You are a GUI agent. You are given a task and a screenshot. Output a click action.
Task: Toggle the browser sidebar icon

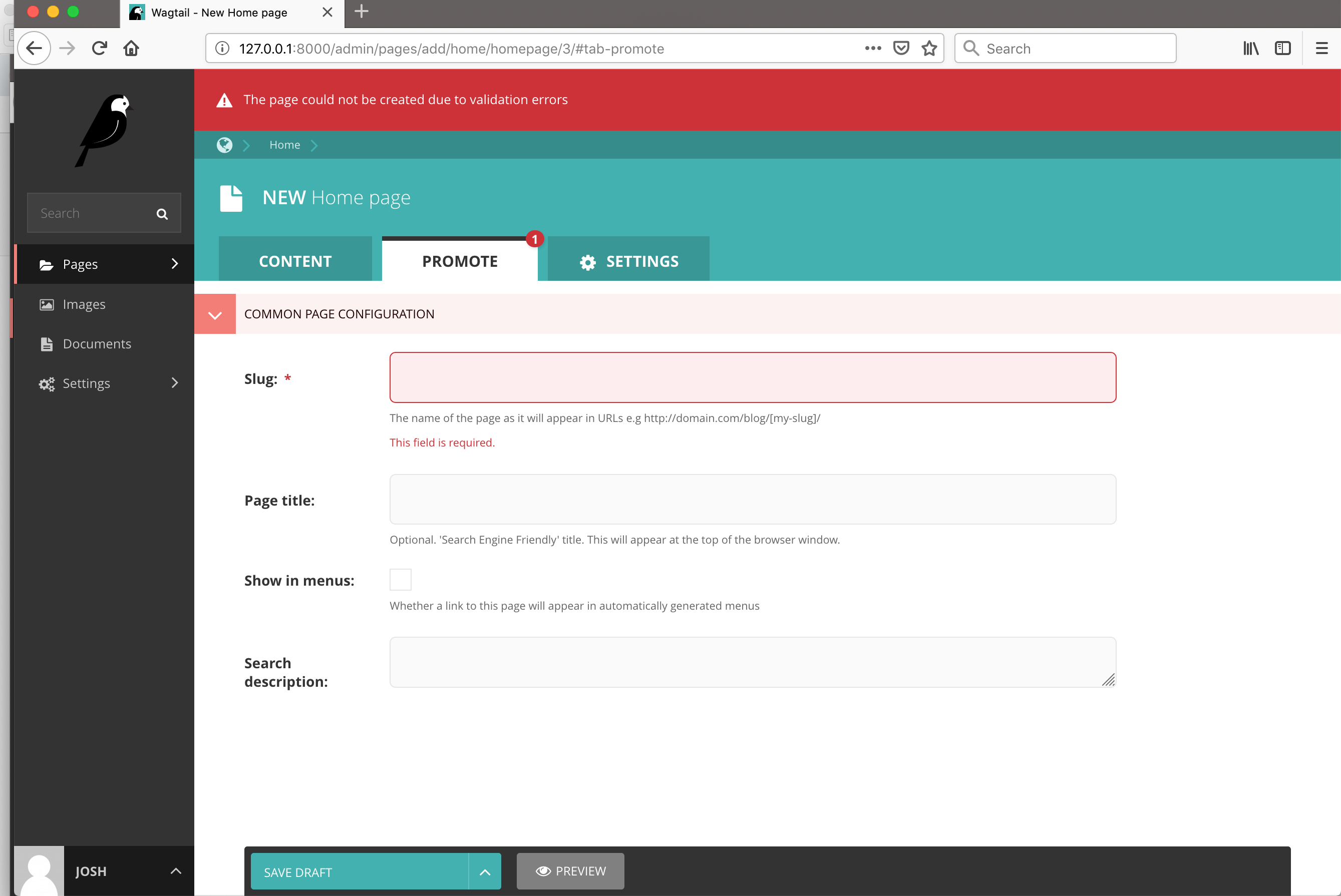coord(1283,48)
